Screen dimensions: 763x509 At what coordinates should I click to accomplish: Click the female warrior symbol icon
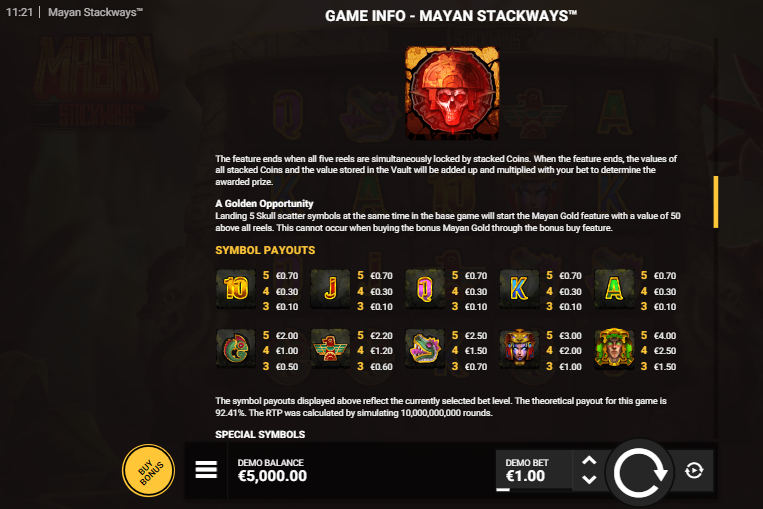coord(519,348)
